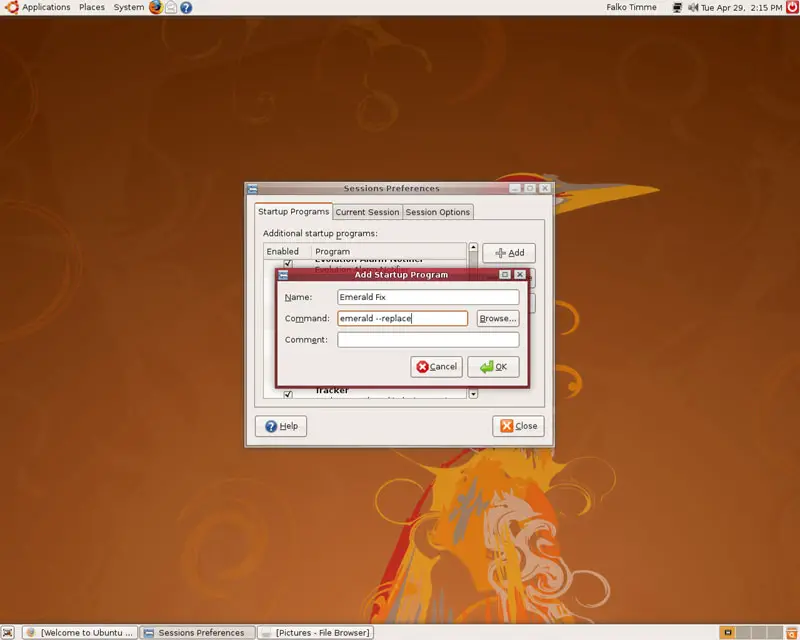Viewport: 800px width, 640px height.
Task: Focus the Name field containing Emerald Fix
Action: [x=428, y=297]
